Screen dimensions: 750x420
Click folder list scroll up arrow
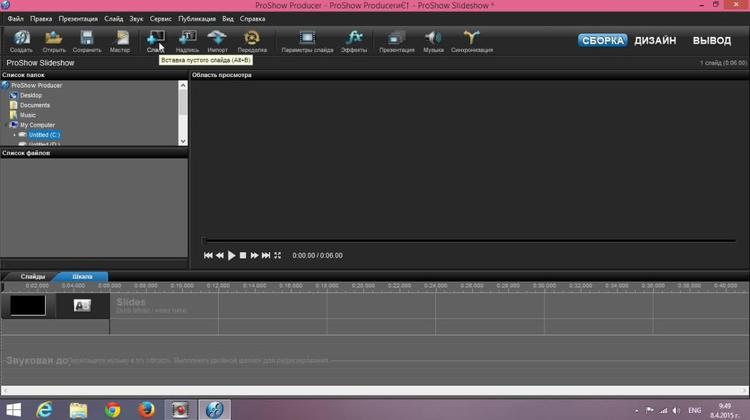coord(183,85)
